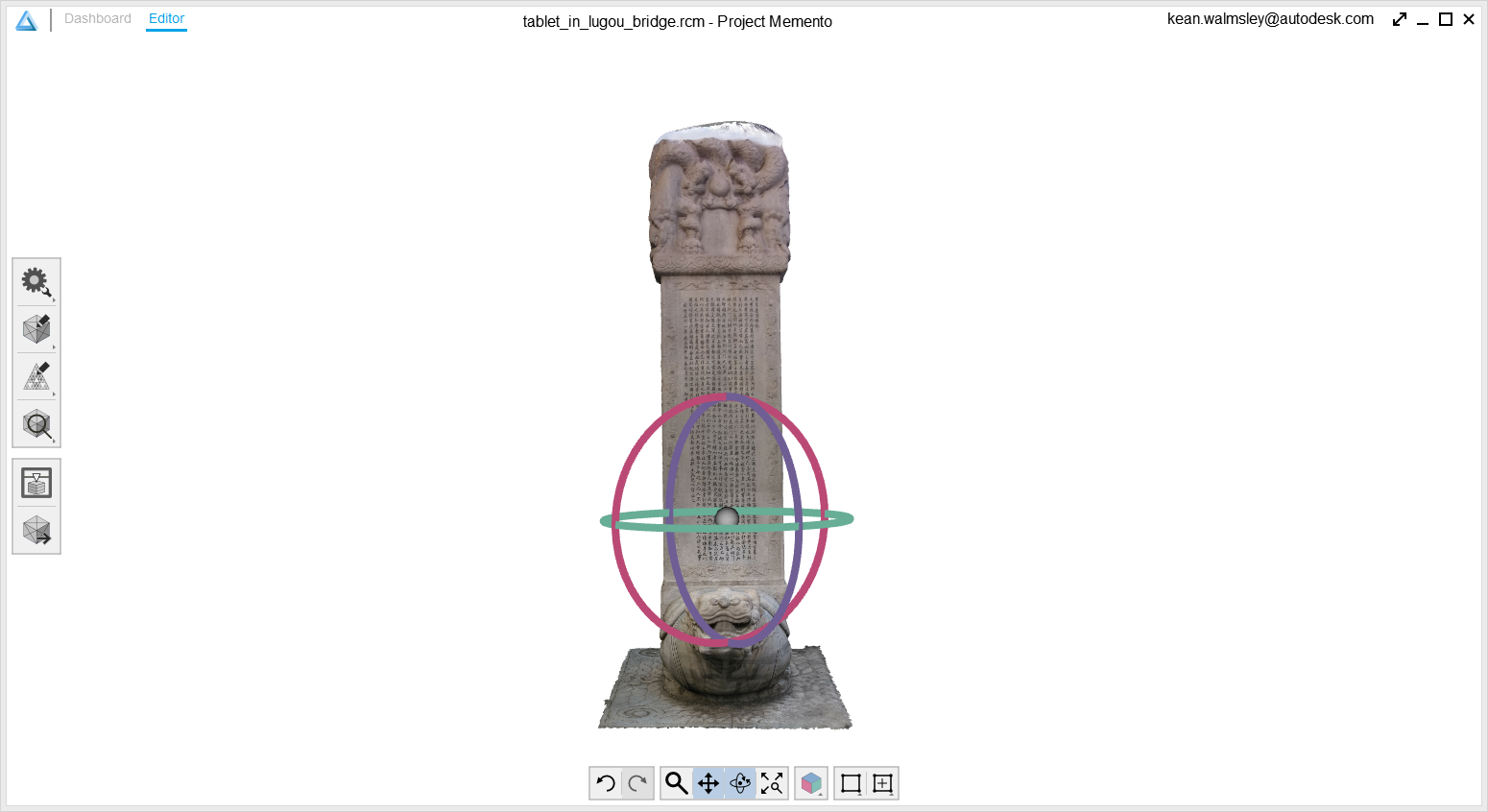
Task: Click the gray sphere at the gizmo center
Action: [x=727, y=518]
